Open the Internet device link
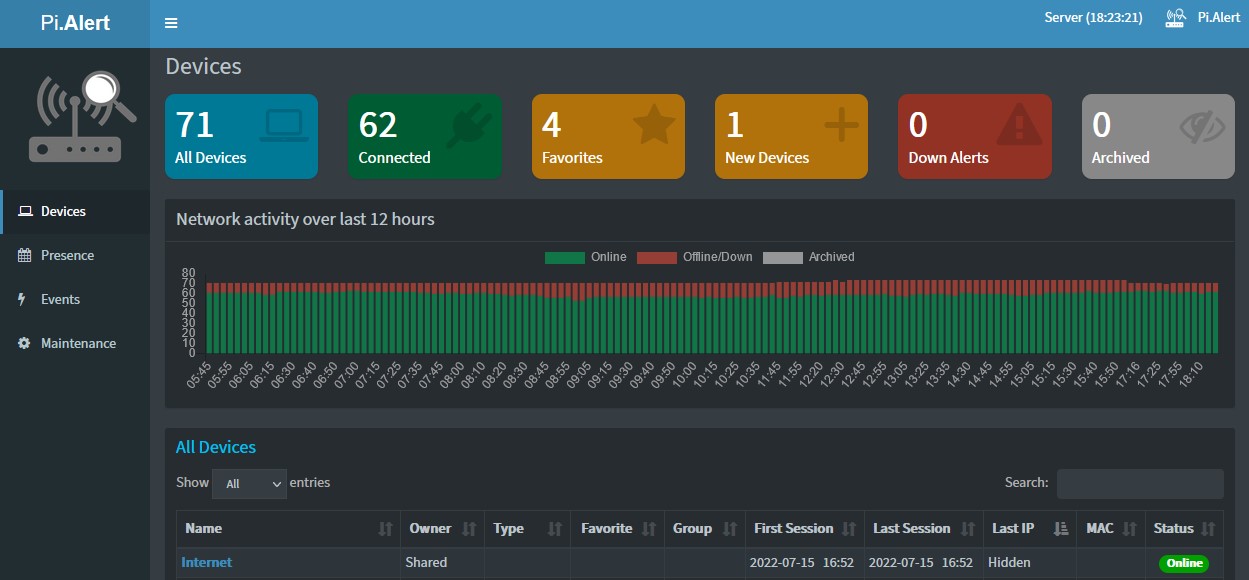 click(x=206, y=562)
